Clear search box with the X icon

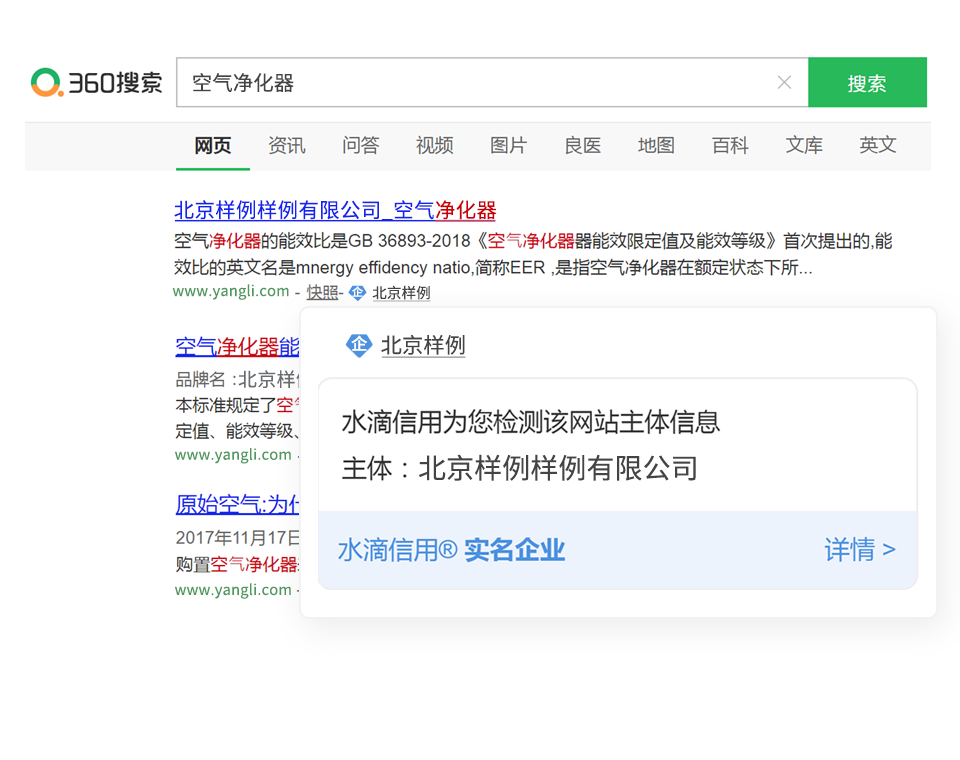784,83
